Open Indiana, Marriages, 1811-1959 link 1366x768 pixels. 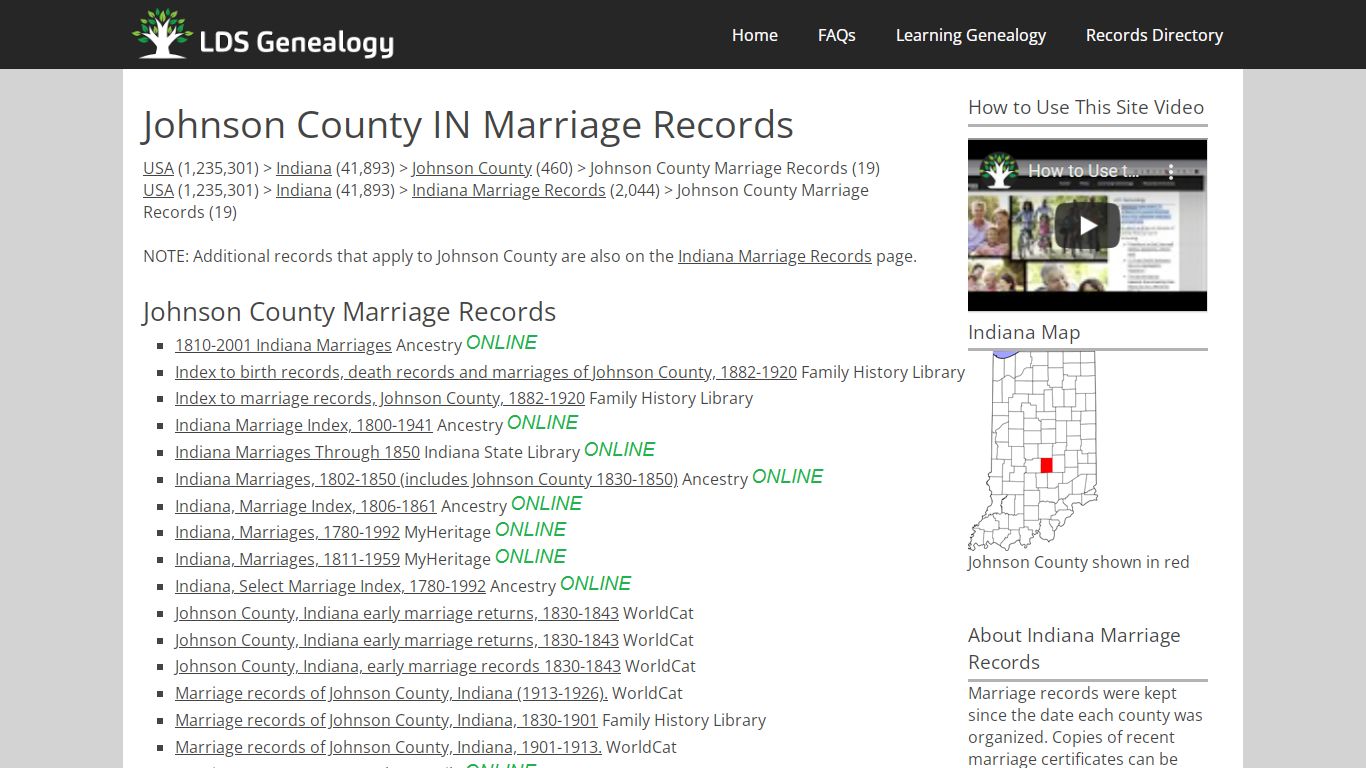click(287, 559)
